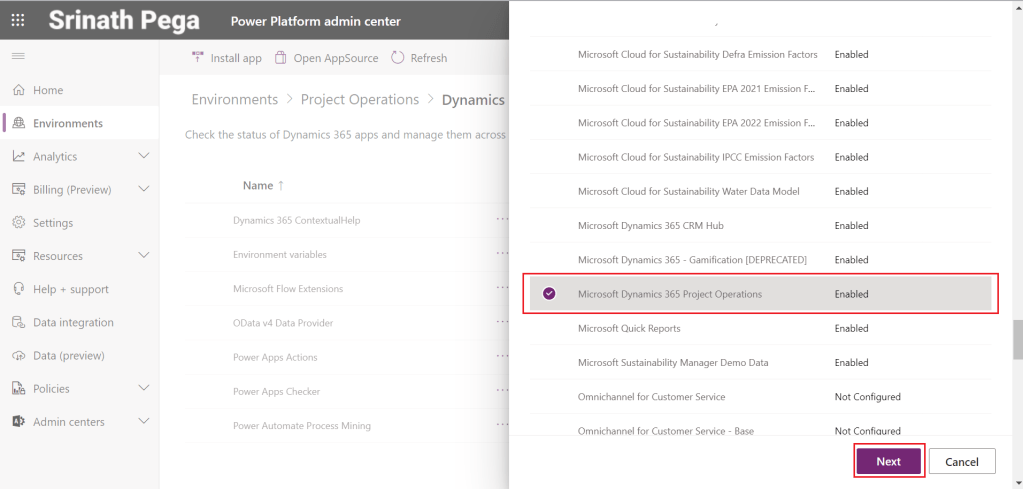Open Data integration sidebar icon

pos(18,323)
